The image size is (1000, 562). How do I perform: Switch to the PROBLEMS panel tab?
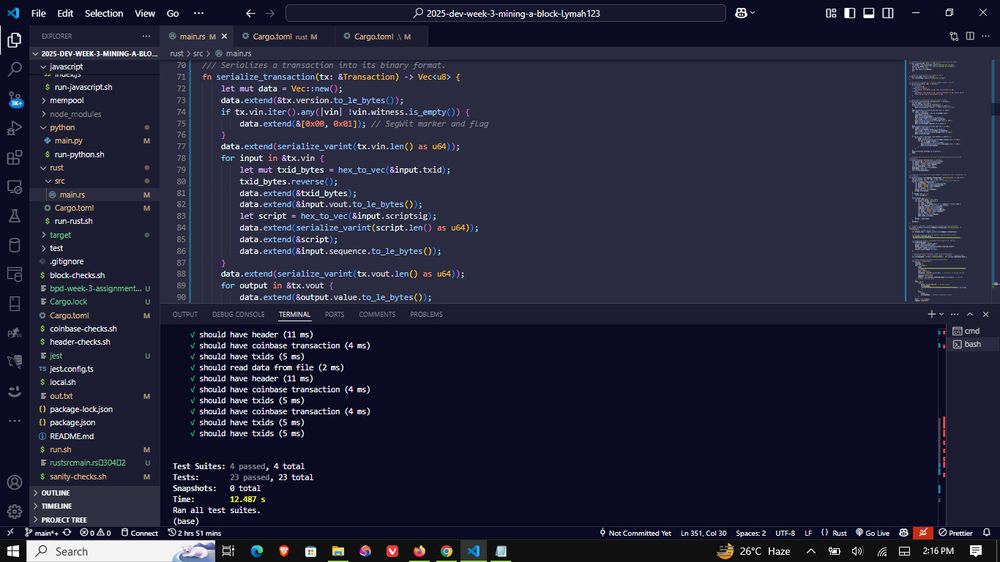426,314
